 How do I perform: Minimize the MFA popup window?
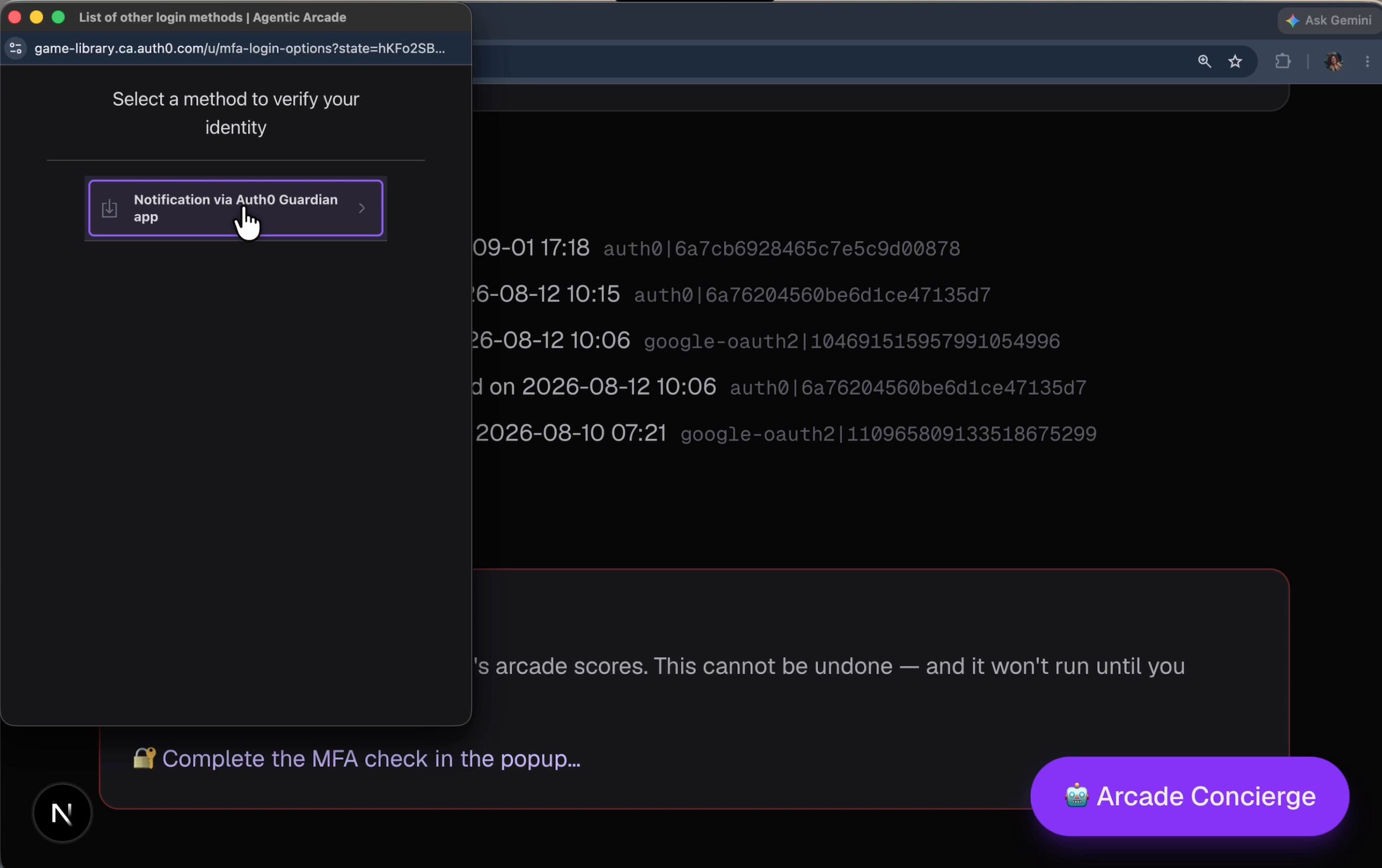pos(36,17)
